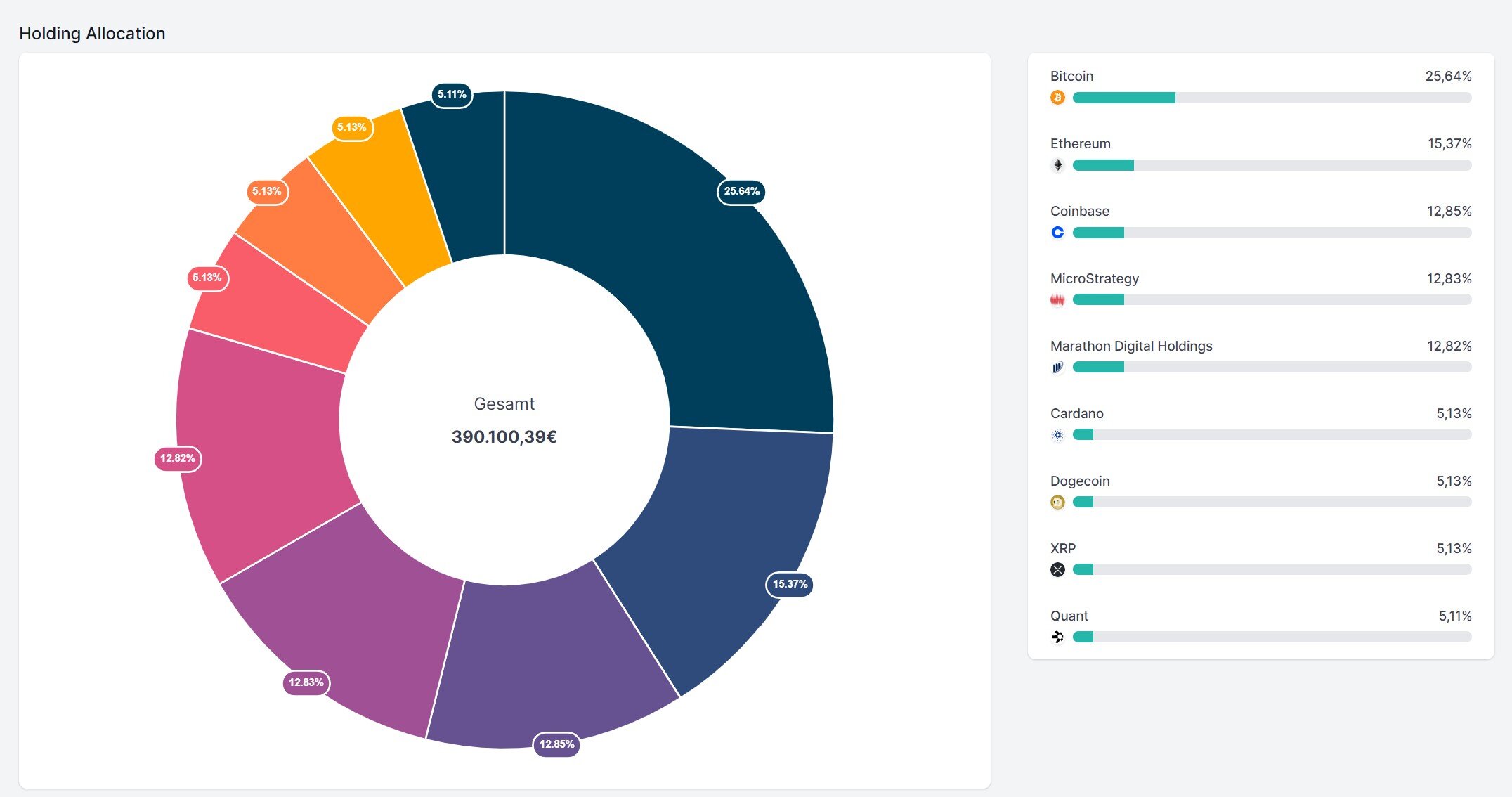Click the Bitcoin coin icon
This screenshot has height=797, width=1512.
tap(1057, 98)
